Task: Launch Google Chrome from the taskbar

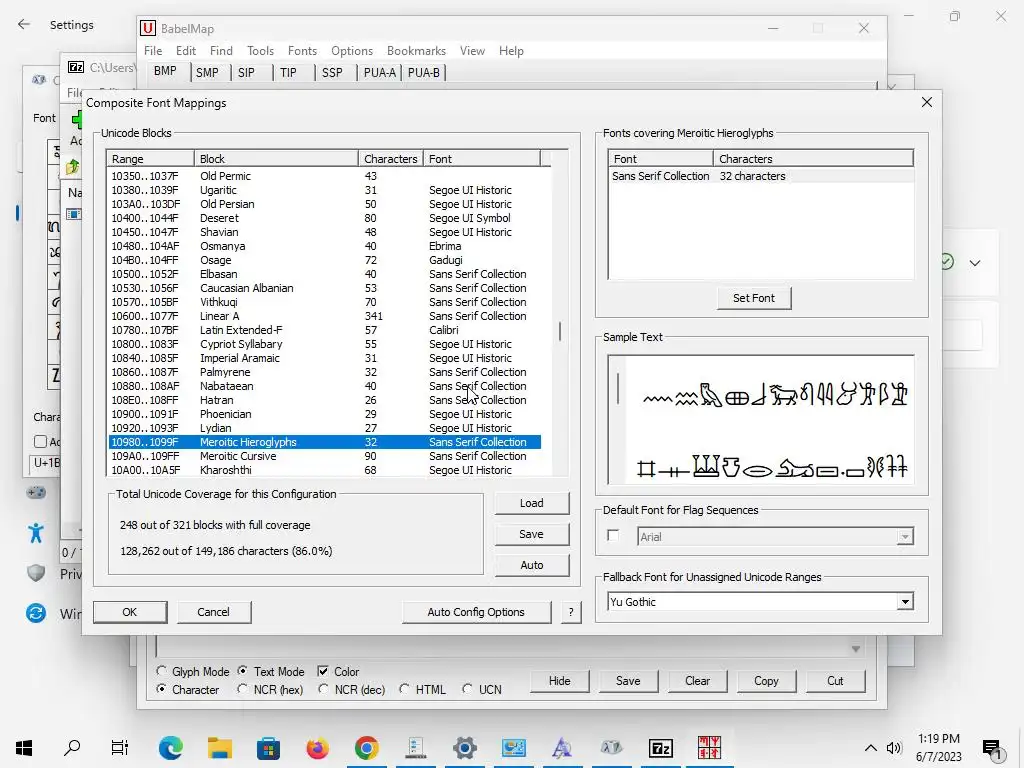Action: (x=366, y=748)
